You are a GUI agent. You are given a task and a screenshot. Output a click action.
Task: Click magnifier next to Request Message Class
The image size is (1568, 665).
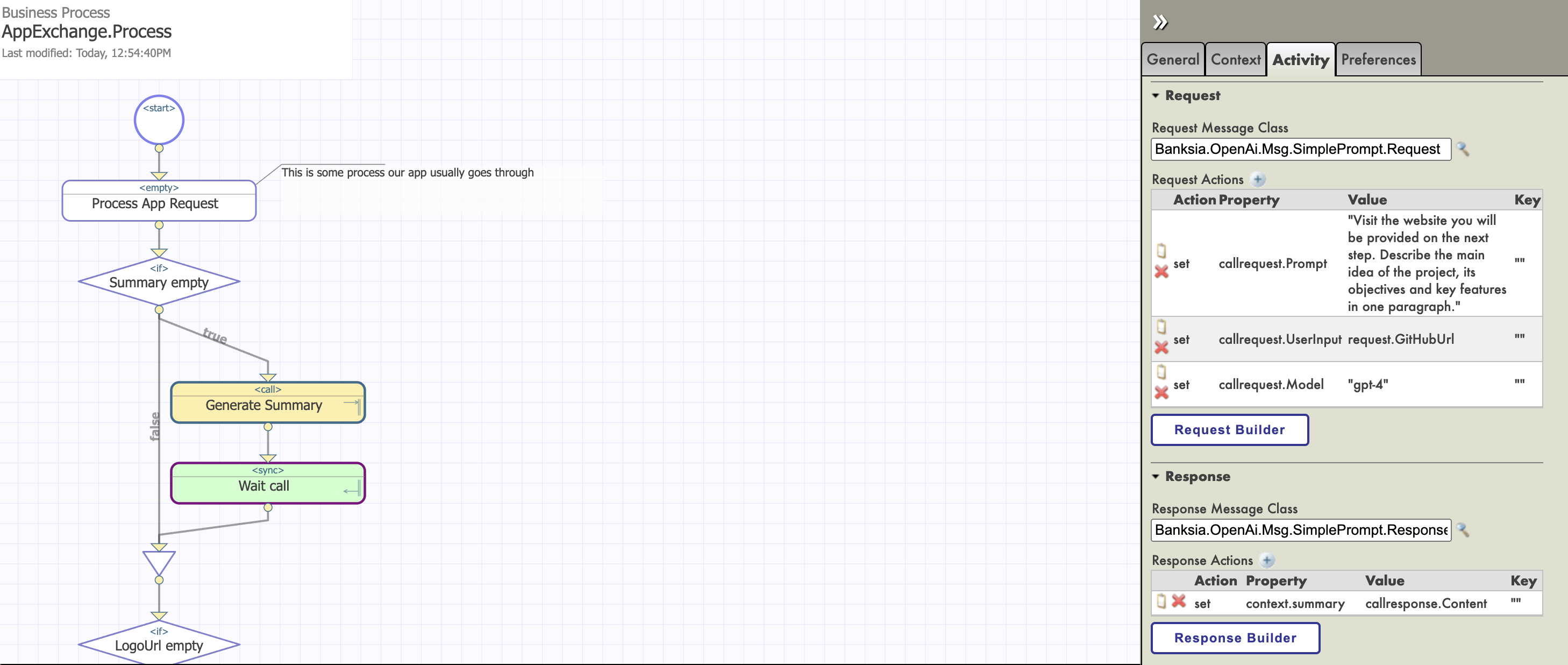pyautogui.click(x=1463, y=149)
